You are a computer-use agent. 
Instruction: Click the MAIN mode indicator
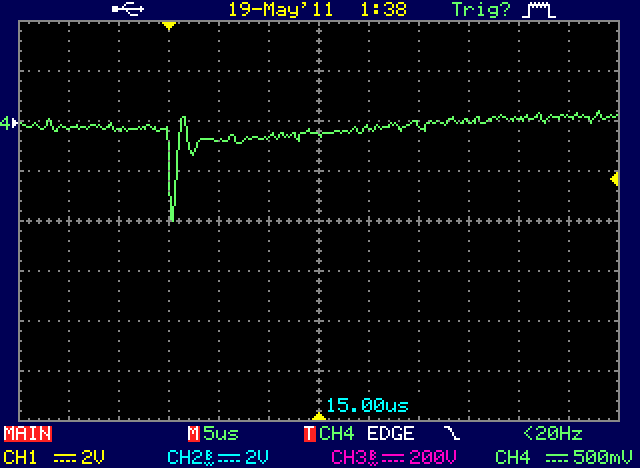coord(28,433)
